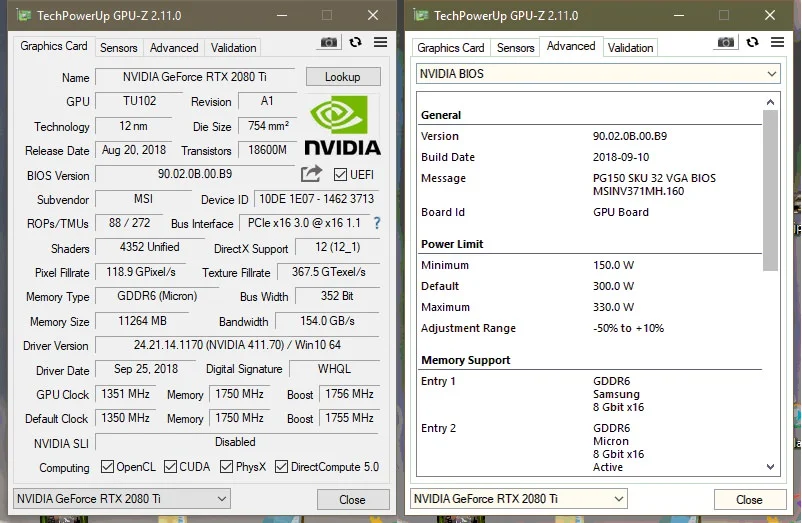802x523 pixels.
Task: Click the Driver Version field
Action: click(x=237, y=345)
